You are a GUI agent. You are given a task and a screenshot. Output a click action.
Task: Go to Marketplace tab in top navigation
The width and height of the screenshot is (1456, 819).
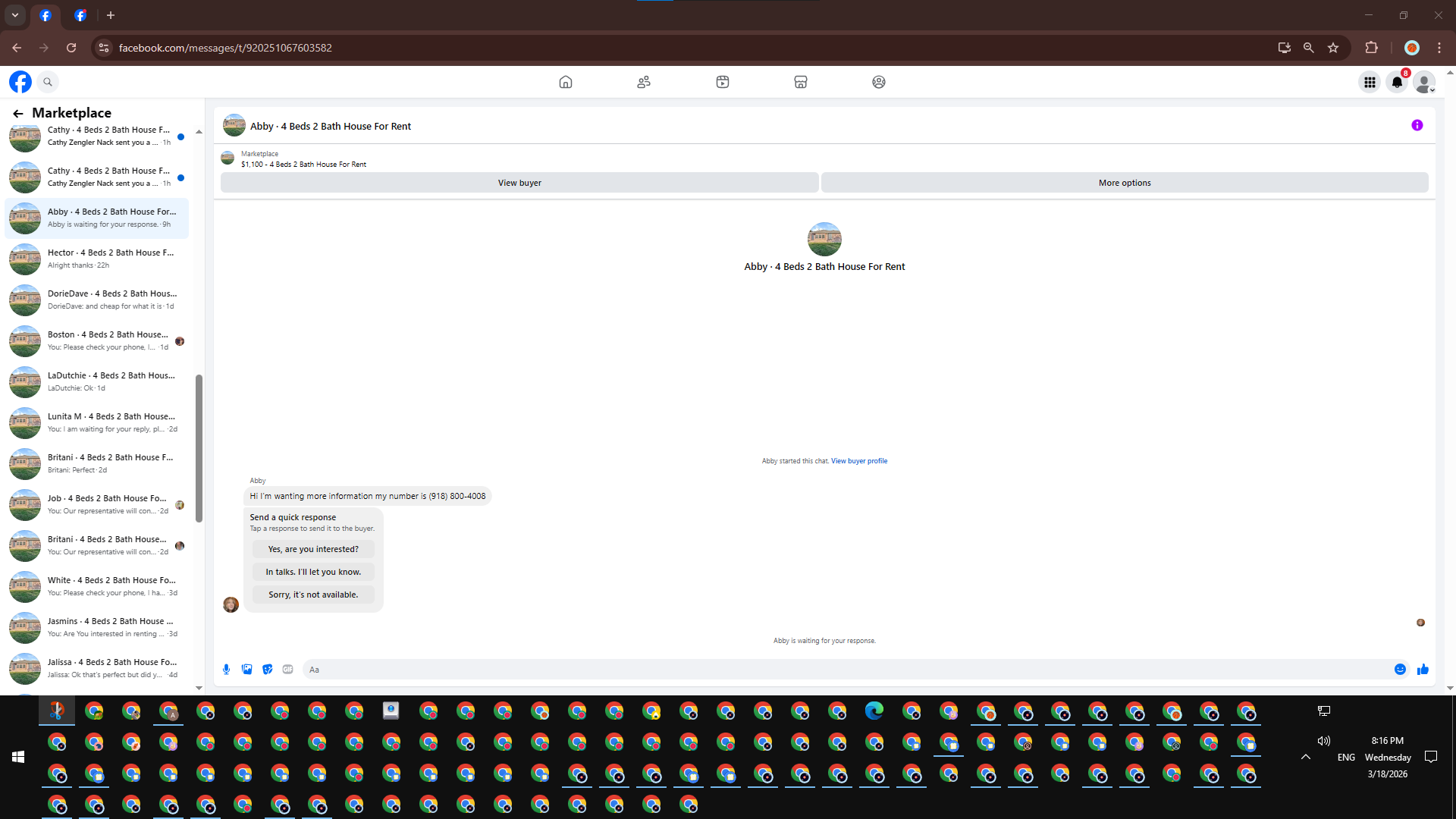[x=800, y=82]
